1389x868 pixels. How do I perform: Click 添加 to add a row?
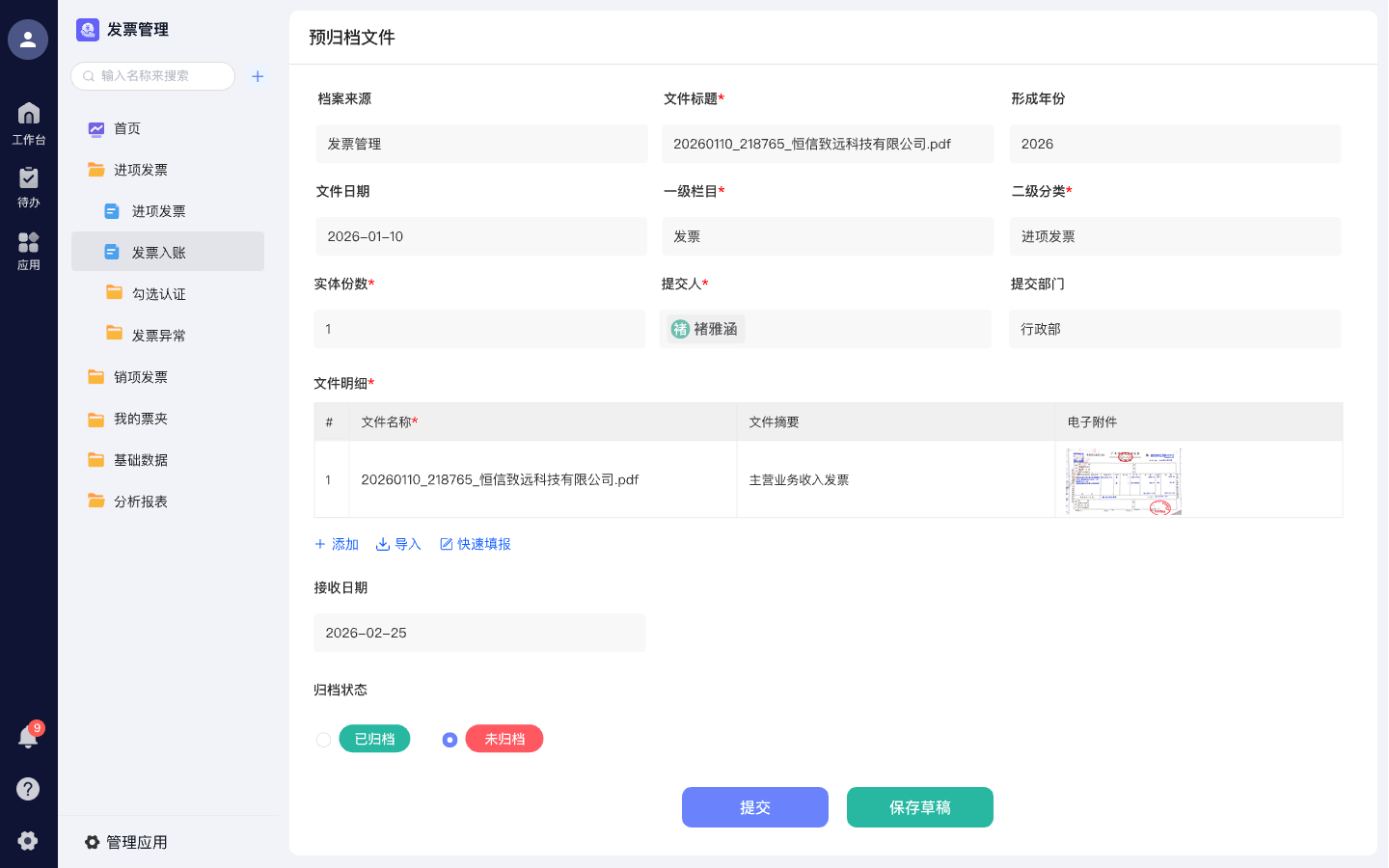click(337, 544)
